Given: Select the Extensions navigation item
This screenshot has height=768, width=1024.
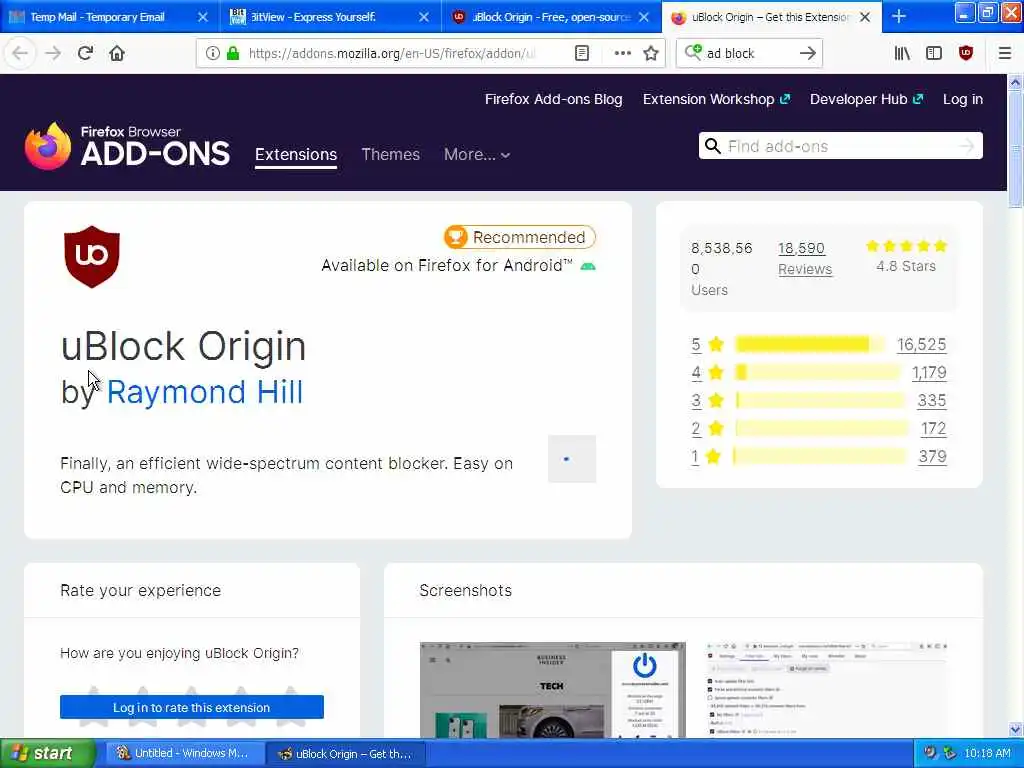Looking at the screenshot, I should [x=296, y=155].
